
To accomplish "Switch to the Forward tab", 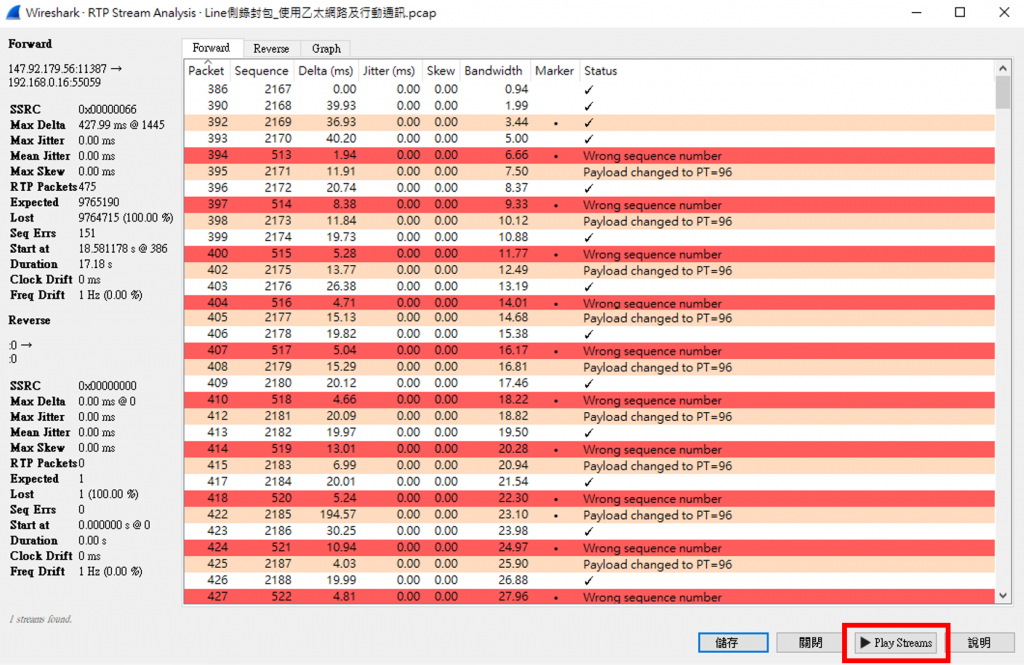I will tap(211, 48).
